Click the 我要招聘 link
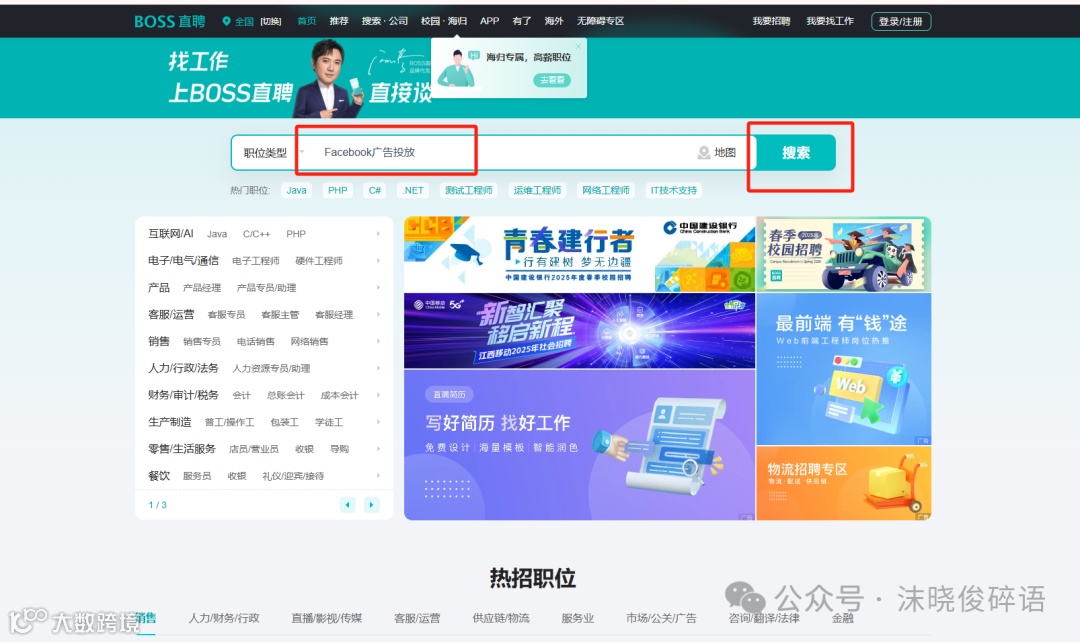Viewport: 1080px width, 642px height. coord(771,21)
